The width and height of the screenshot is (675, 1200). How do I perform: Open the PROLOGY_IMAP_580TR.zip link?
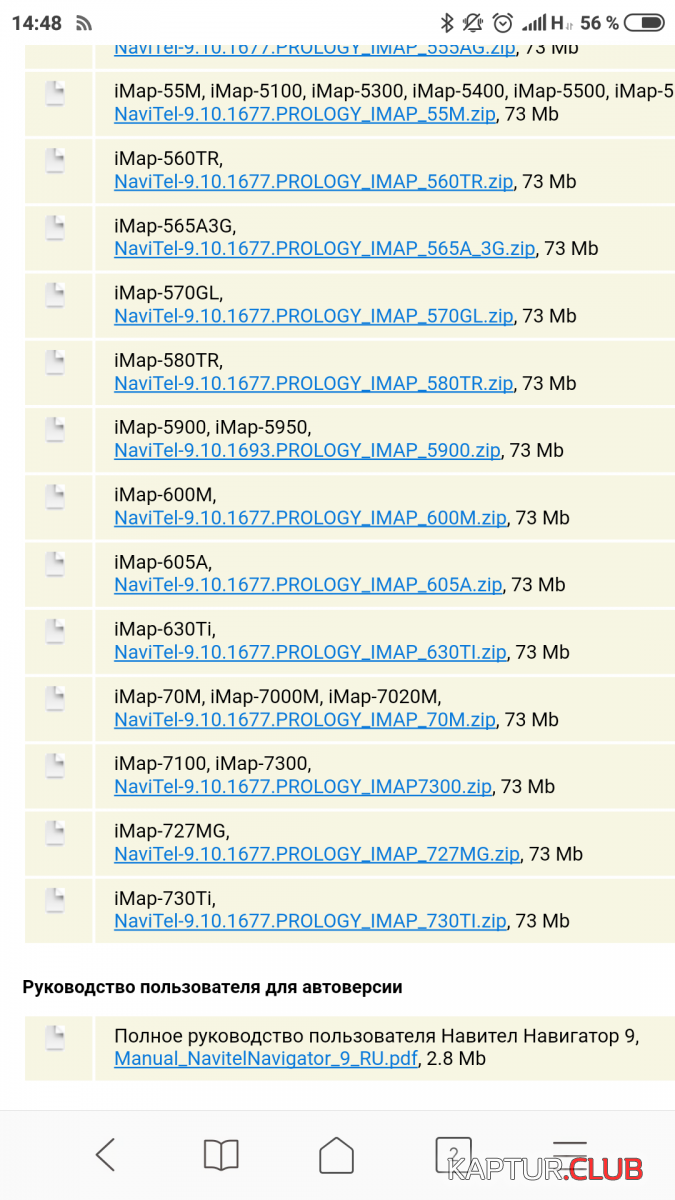point(313,383)
